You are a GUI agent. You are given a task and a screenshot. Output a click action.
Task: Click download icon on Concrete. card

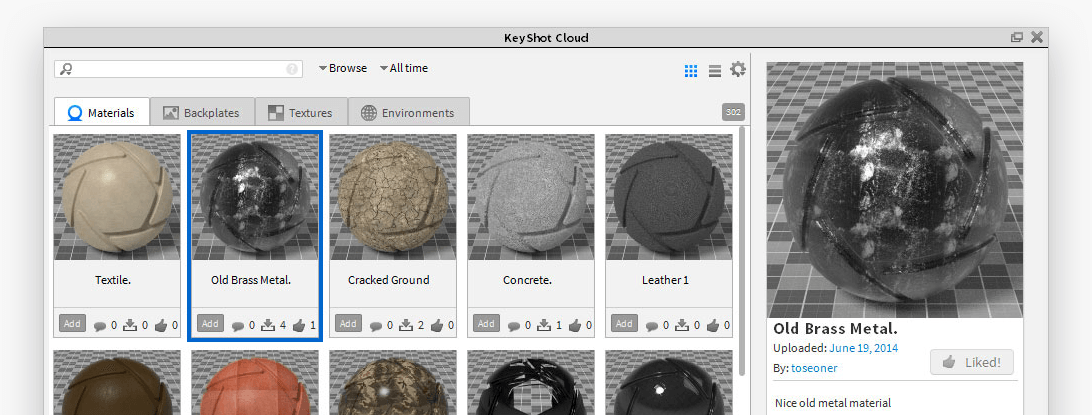pyautogui.click(x=545, y=324)
